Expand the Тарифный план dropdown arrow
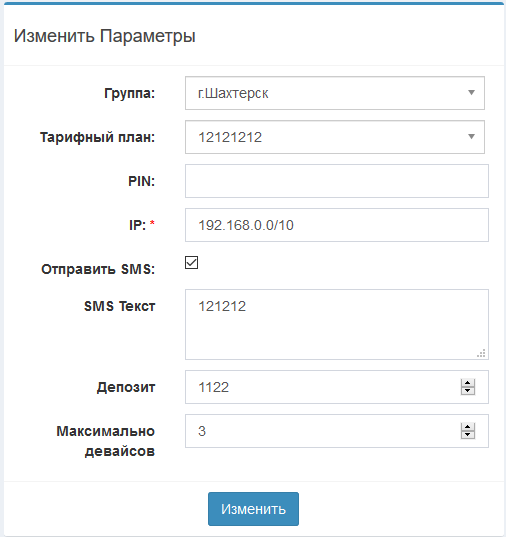Screen dimensions: 506x537 [x=471, y=137]
